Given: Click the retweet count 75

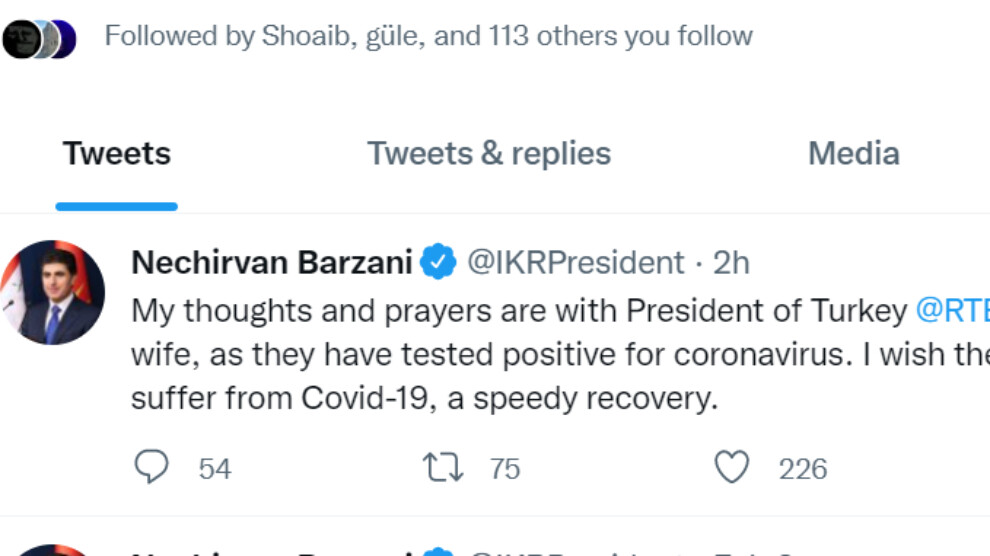Looking at the screenshot, I should tap(505, 469).
